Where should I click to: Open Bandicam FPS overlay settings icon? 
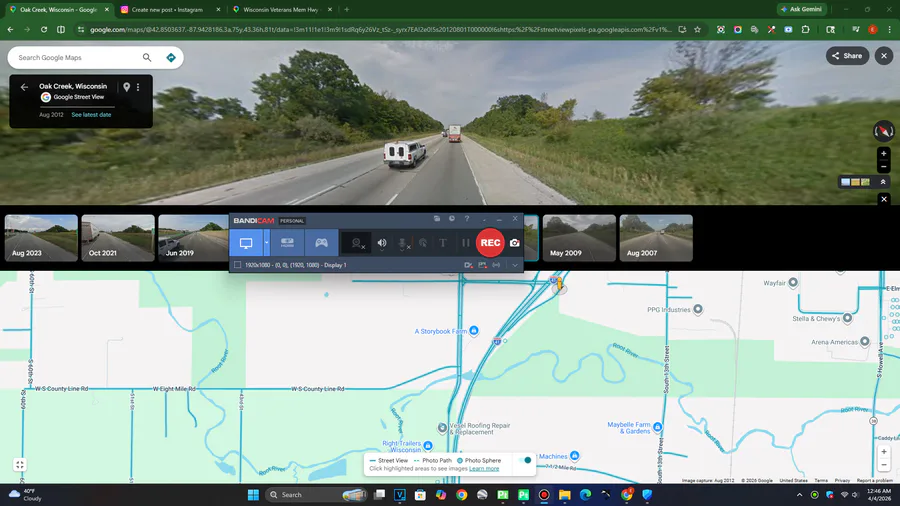(482, 265)
